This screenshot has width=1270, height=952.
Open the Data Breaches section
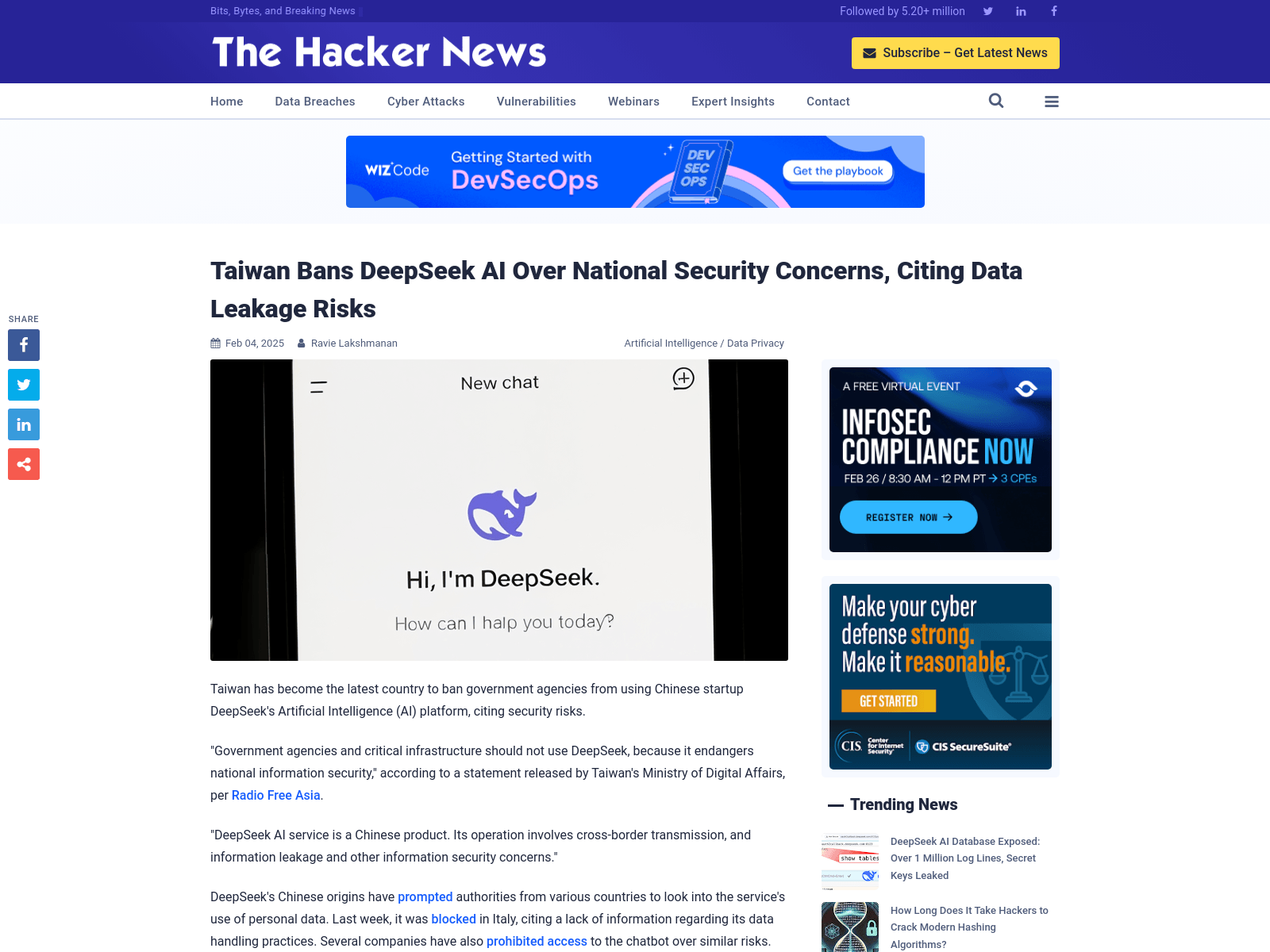(x=315, y=102)
